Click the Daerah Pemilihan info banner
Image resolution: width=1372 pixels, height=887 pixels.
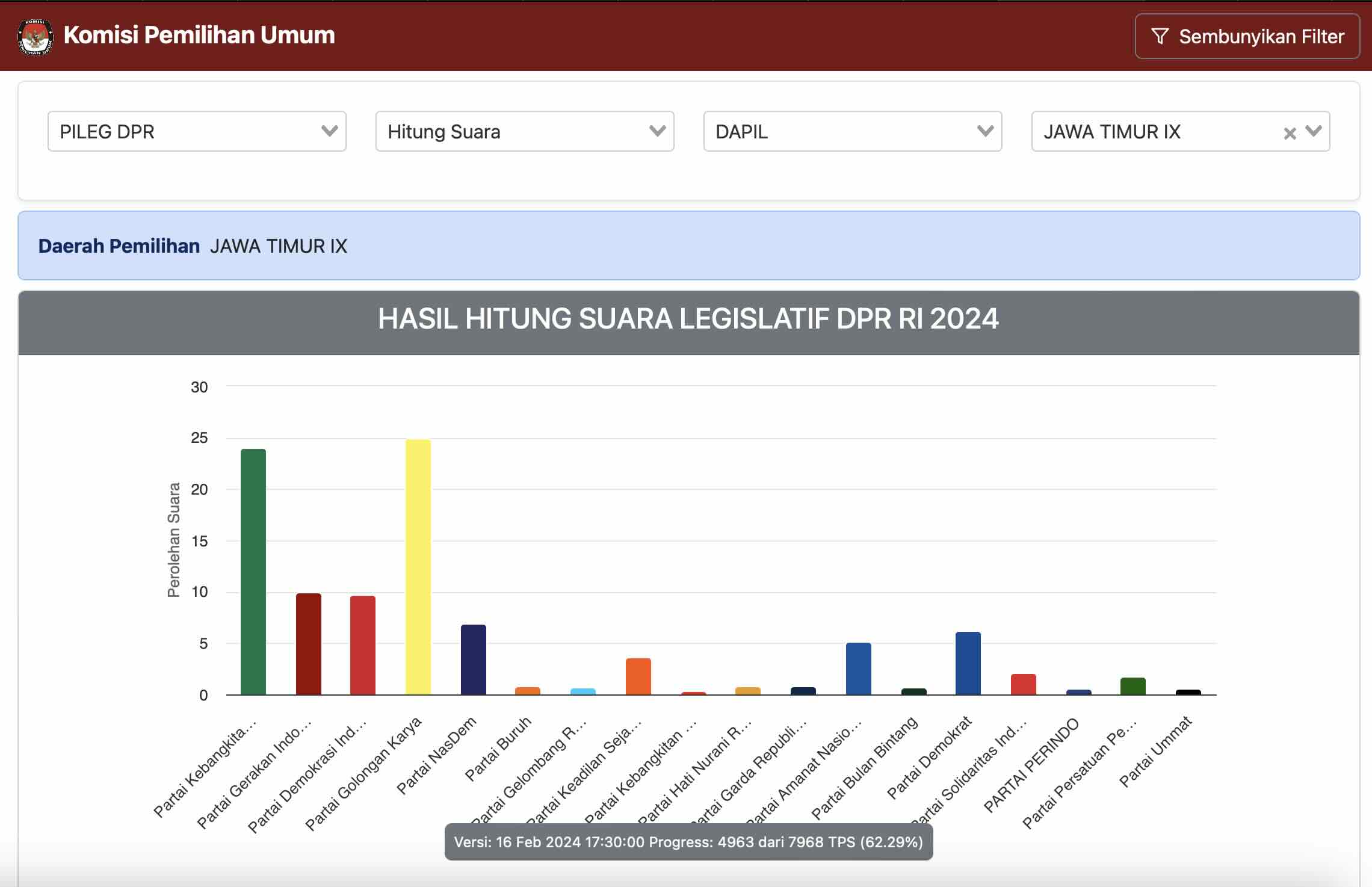tap(688, 246)
